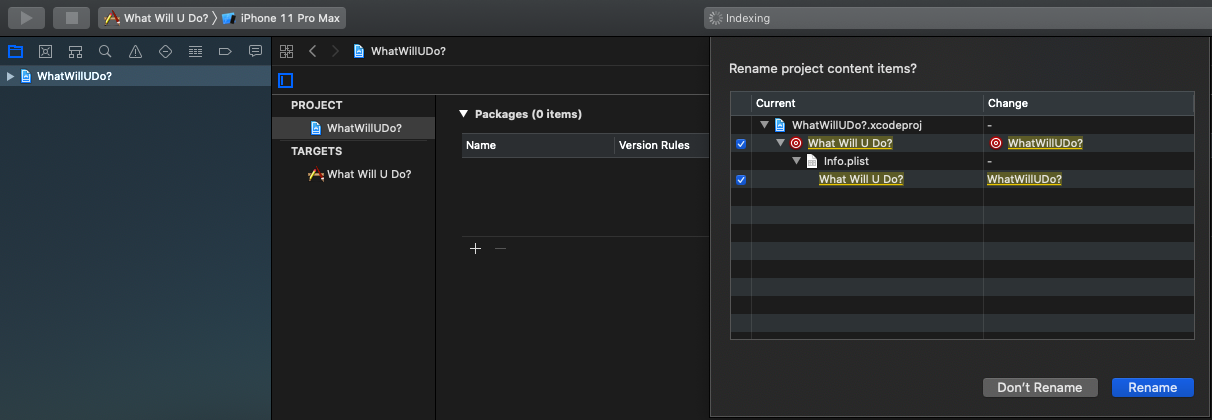Click the Stop button in toolbar
1212x420 pixels.
coord(71,17)
